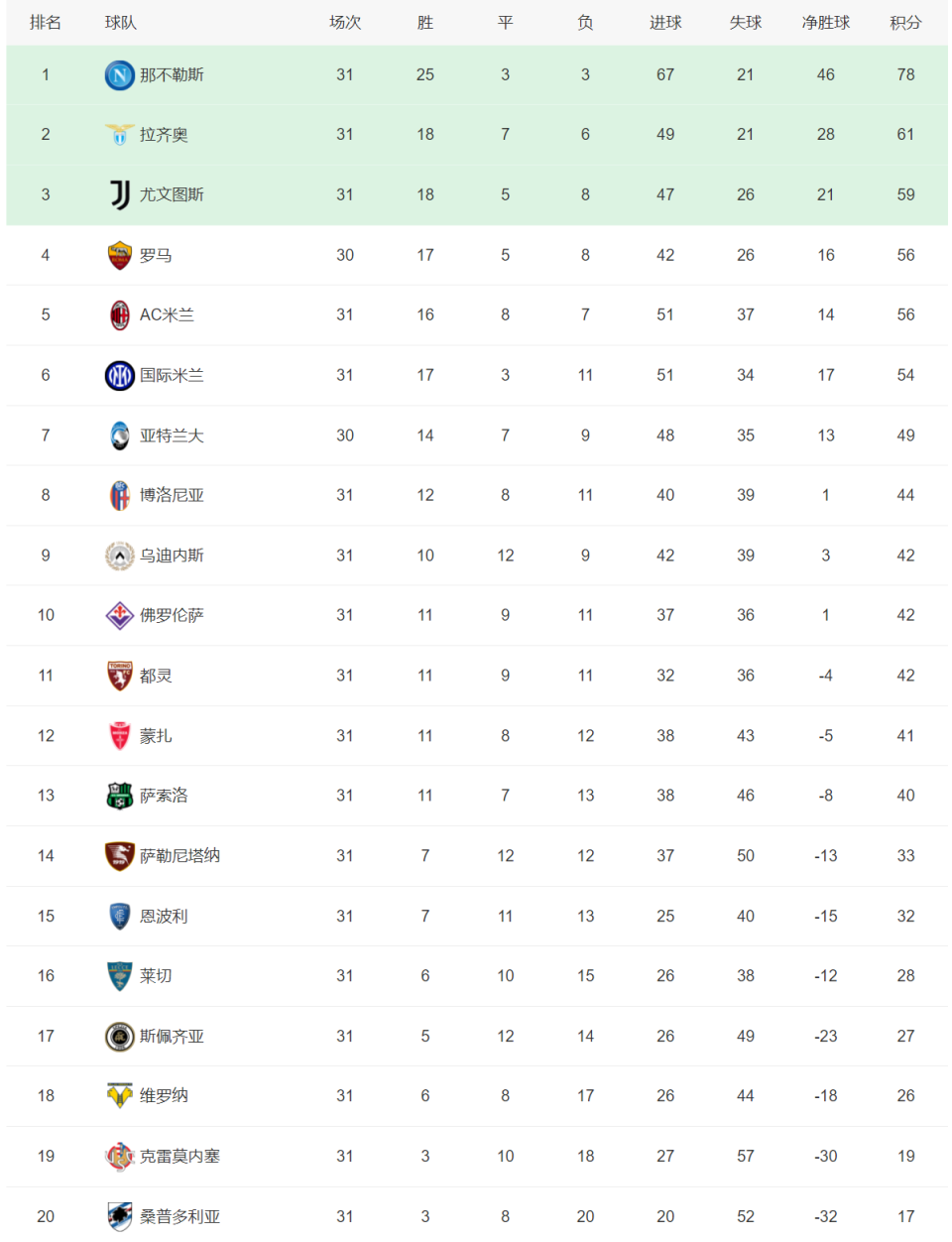Image resolution: width=952 pixels, height=1242 pixels.
Task: Click the Atalanta crest icon
Action: pyautogui.click(x=120, y=435)
